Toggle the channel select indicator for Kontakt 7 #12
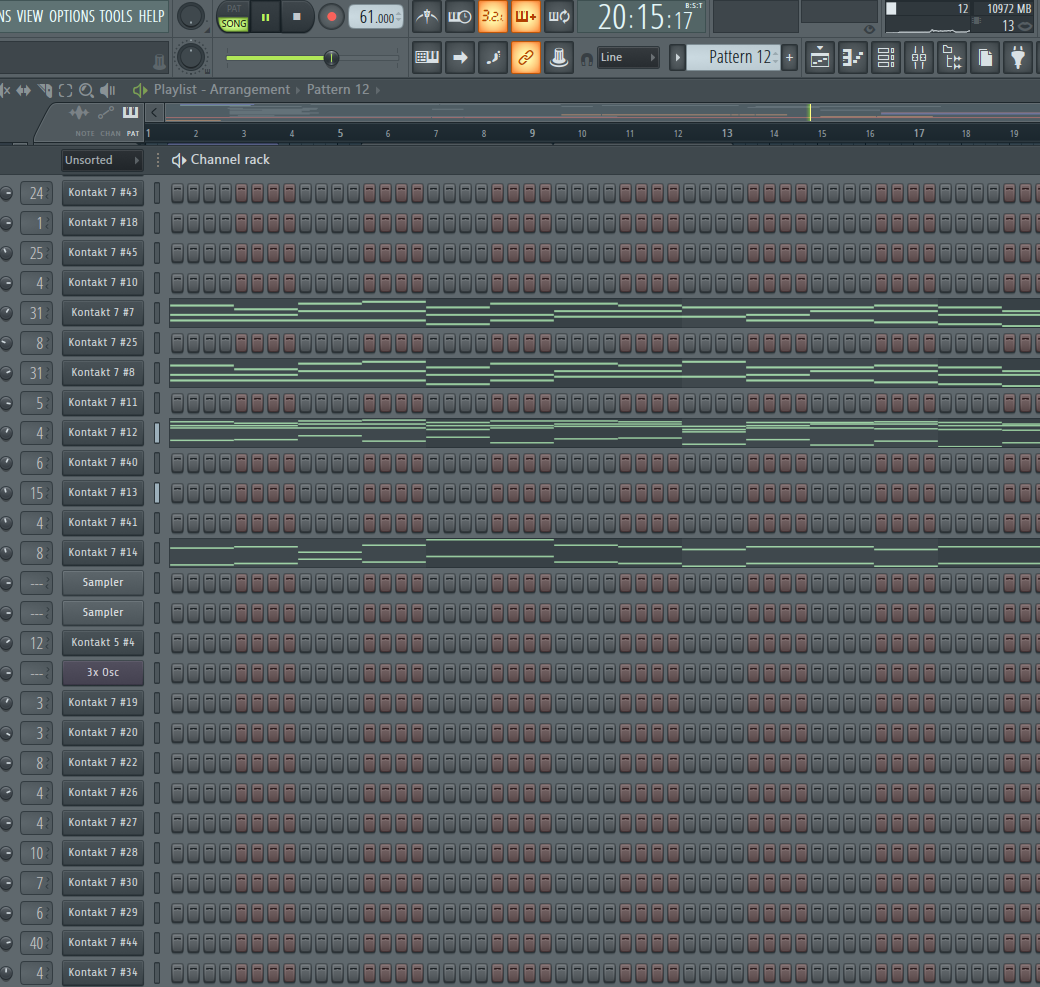This screenshot has width=1040, height=987. pos(157,433)
